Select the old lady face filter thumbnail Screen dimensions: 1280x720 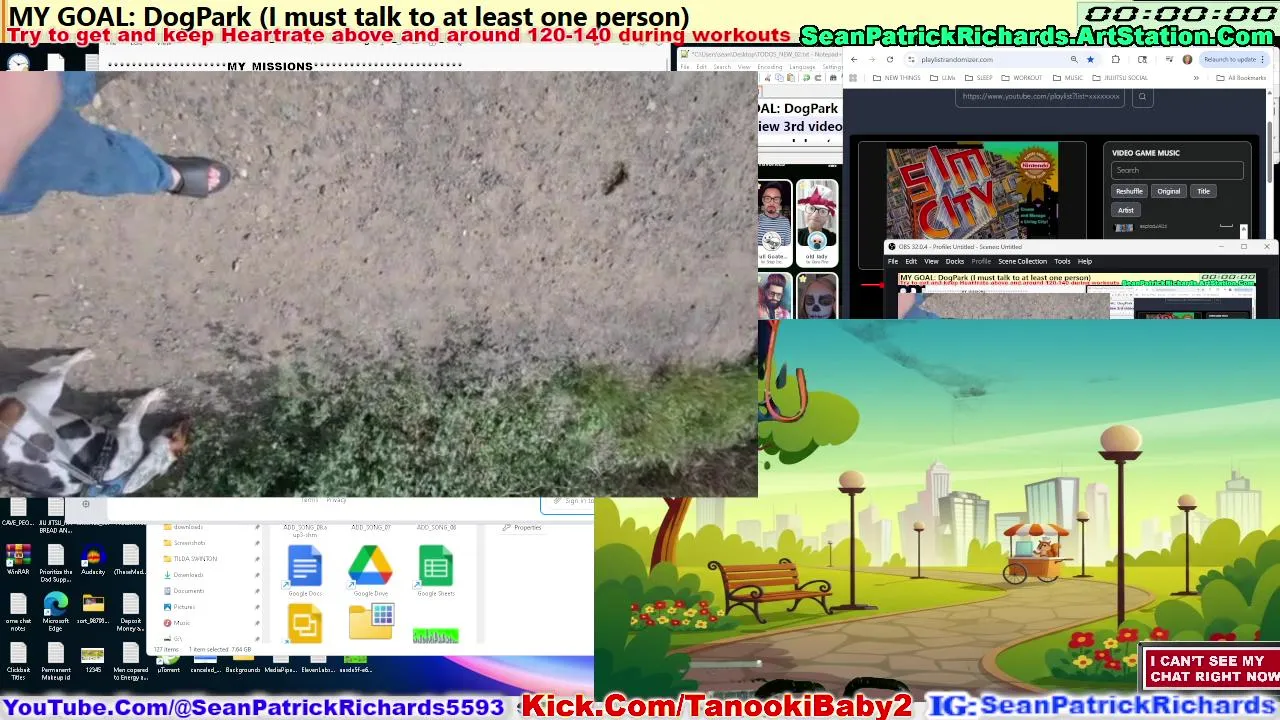817,222
